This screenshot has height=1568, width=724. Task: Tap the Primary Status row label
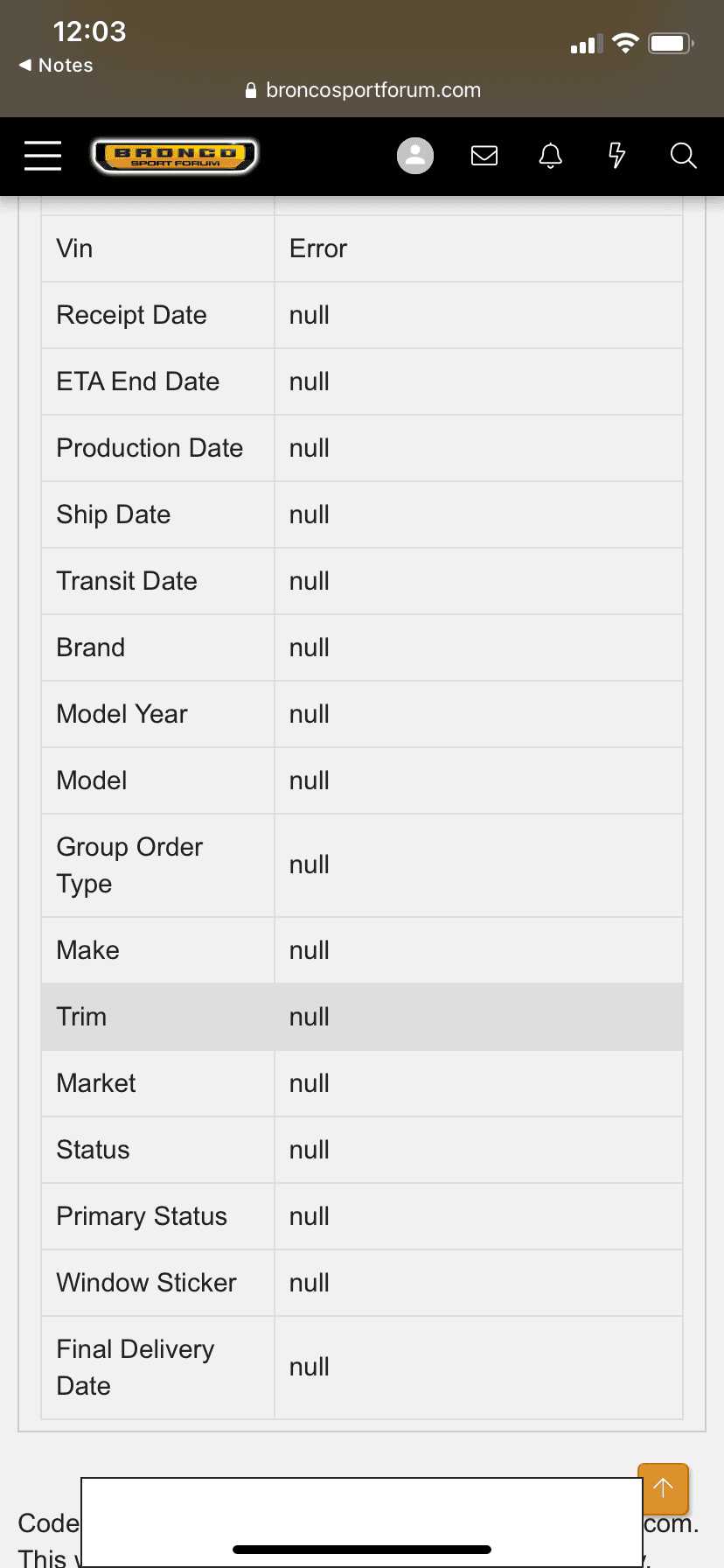click(x=142, y=1216)
